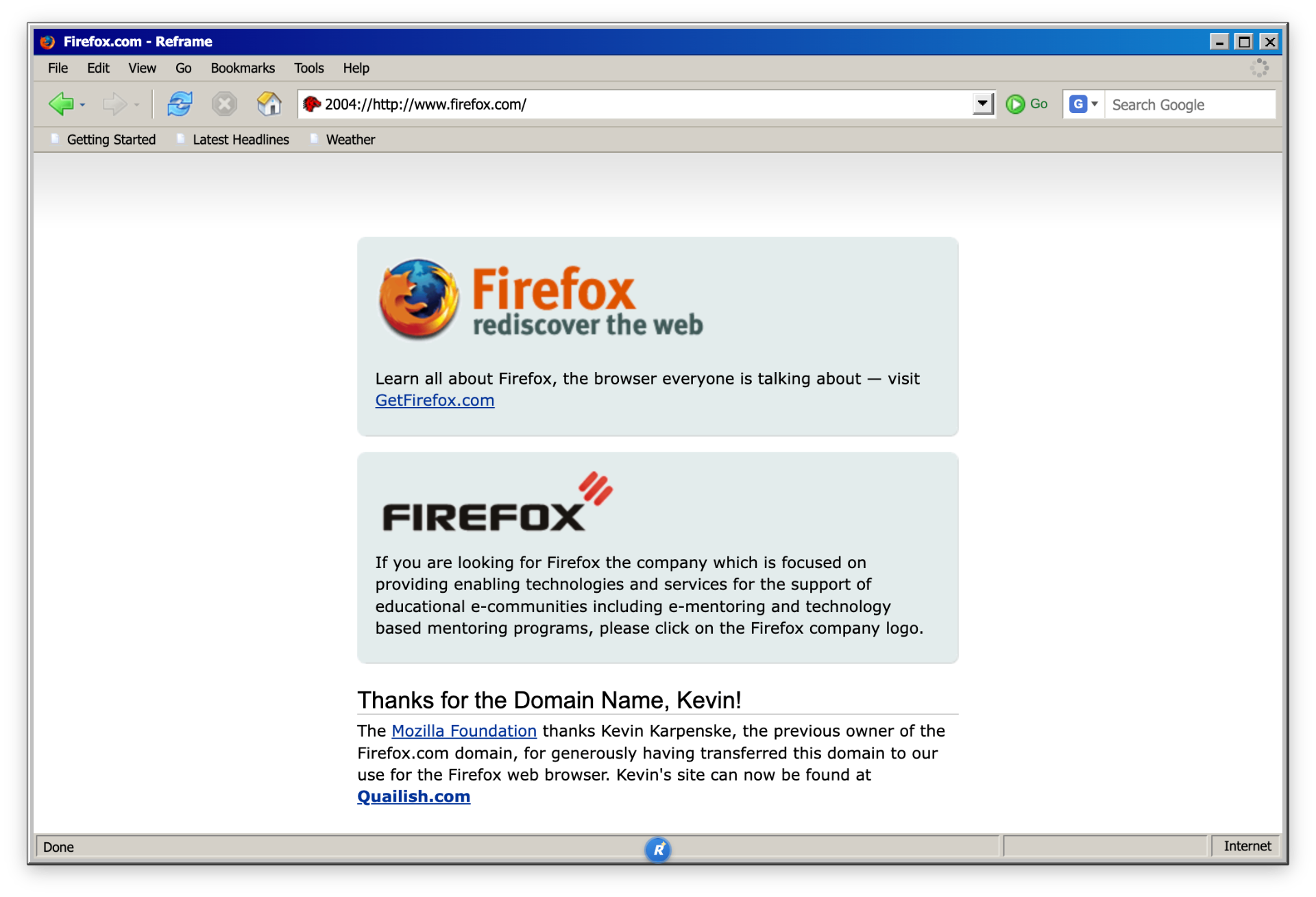
Task: Expand the address bar history dropdown
Action: tap(983, 104)
